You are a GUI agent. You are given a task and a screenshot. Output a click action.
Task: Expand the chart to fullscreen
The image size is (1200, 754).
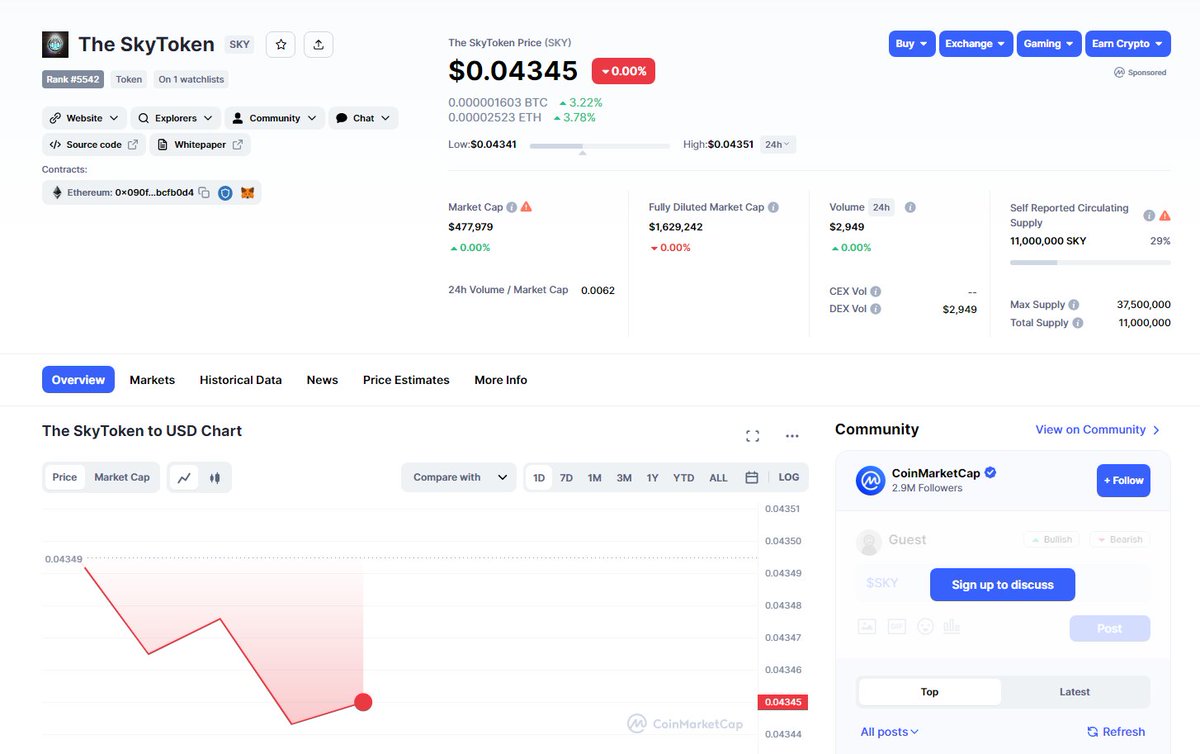click(752, 435)
